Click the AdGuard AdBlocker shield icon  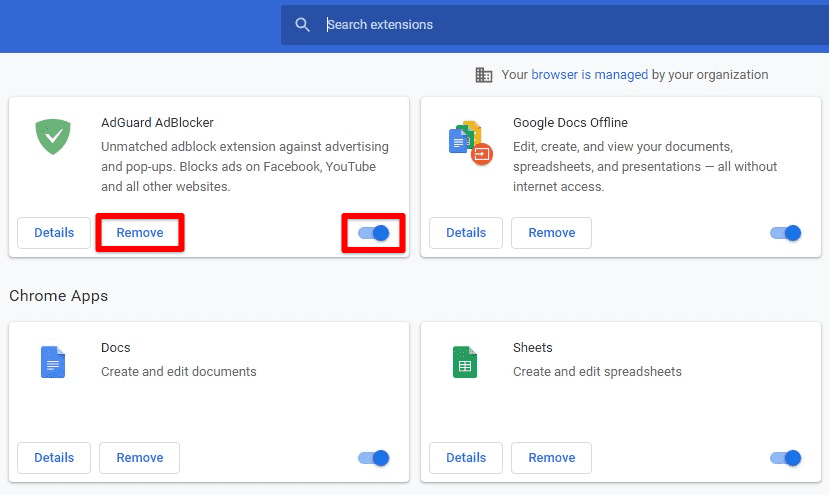coord(53,136)
